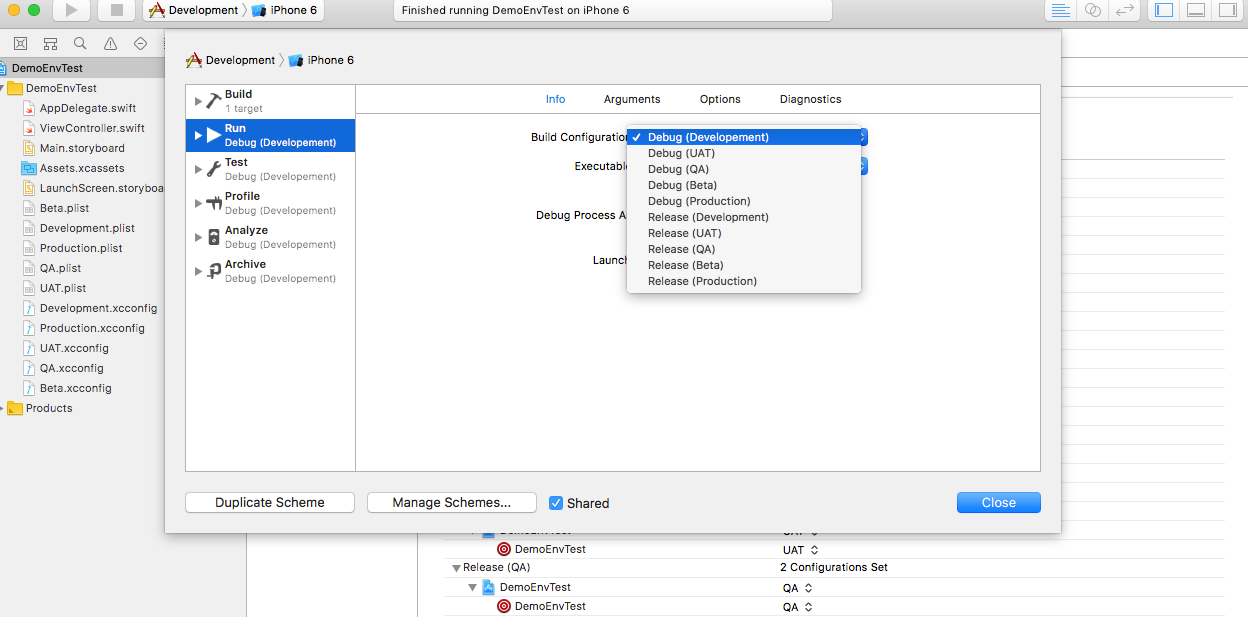1248x617 pixels.
Task: Select the Analyze action icon
Action: [214, 237]
